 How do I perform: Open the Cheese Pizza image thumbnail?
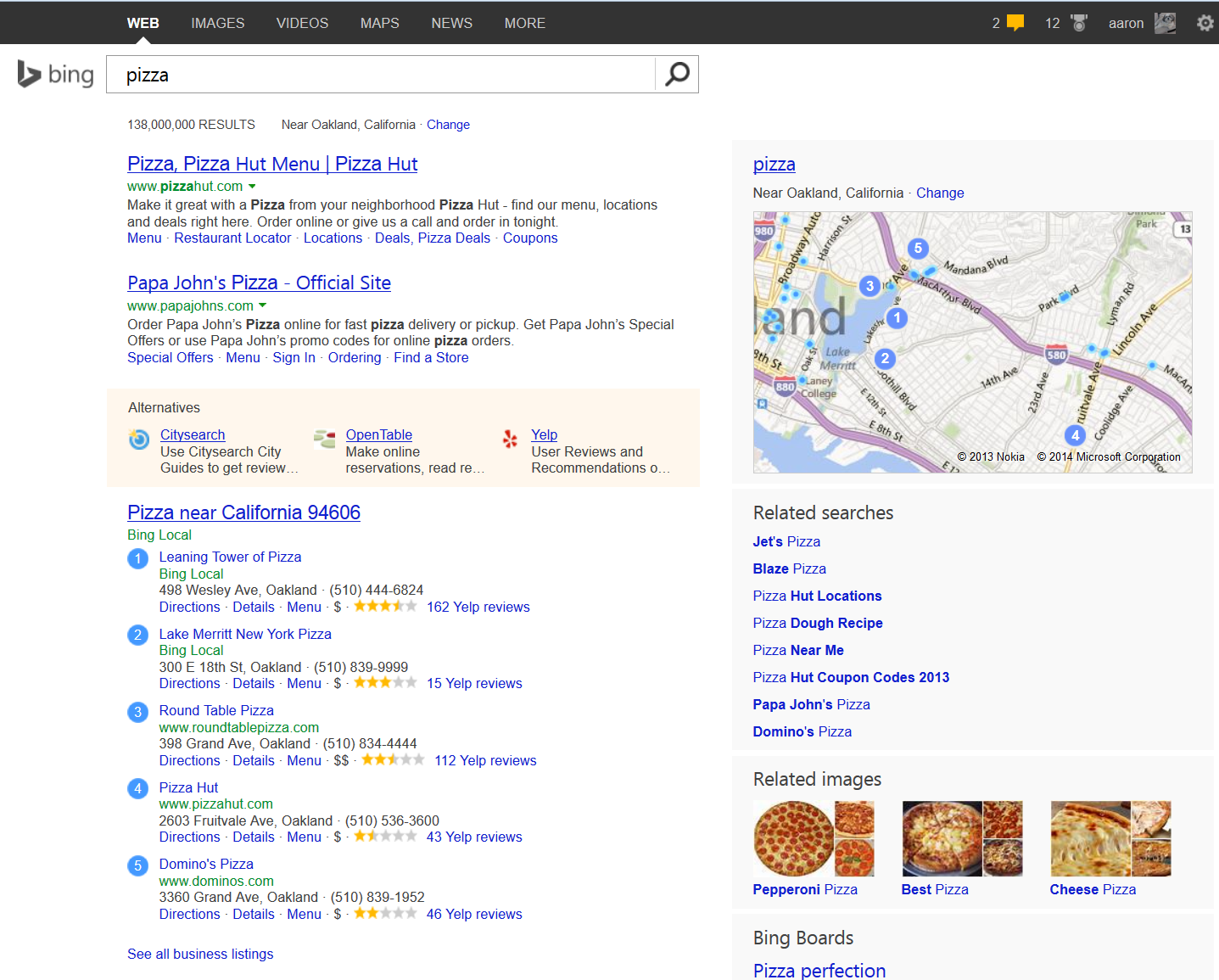1110,838
